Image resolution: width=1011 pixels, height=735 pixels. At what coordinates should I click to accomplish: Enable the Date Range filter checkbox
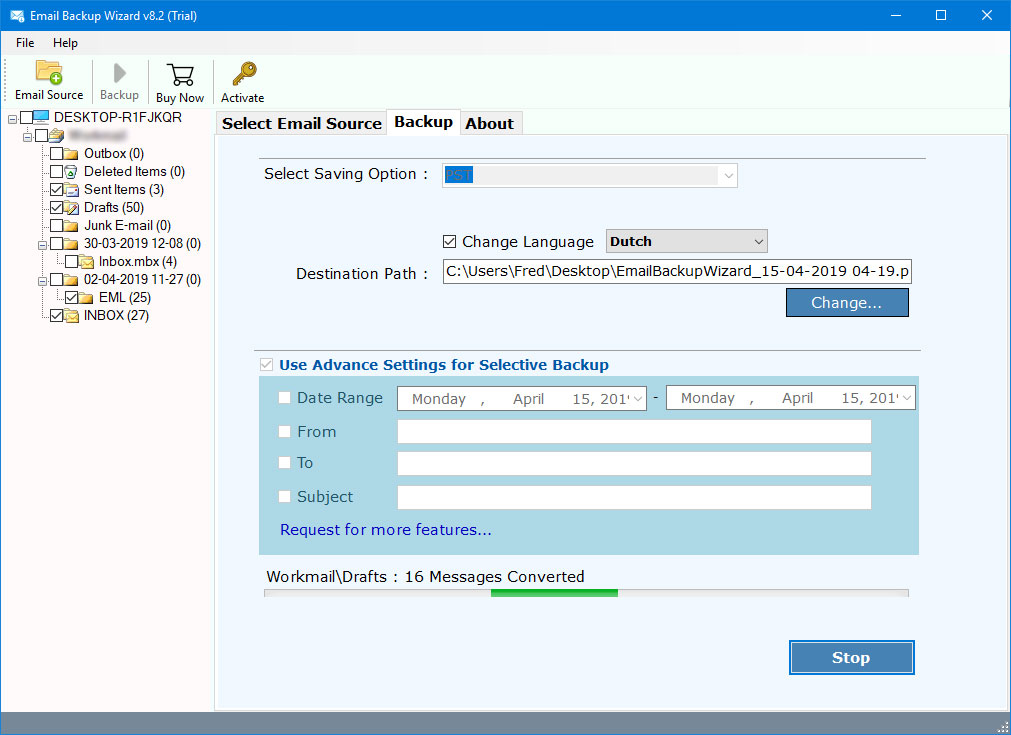point(284,398)
